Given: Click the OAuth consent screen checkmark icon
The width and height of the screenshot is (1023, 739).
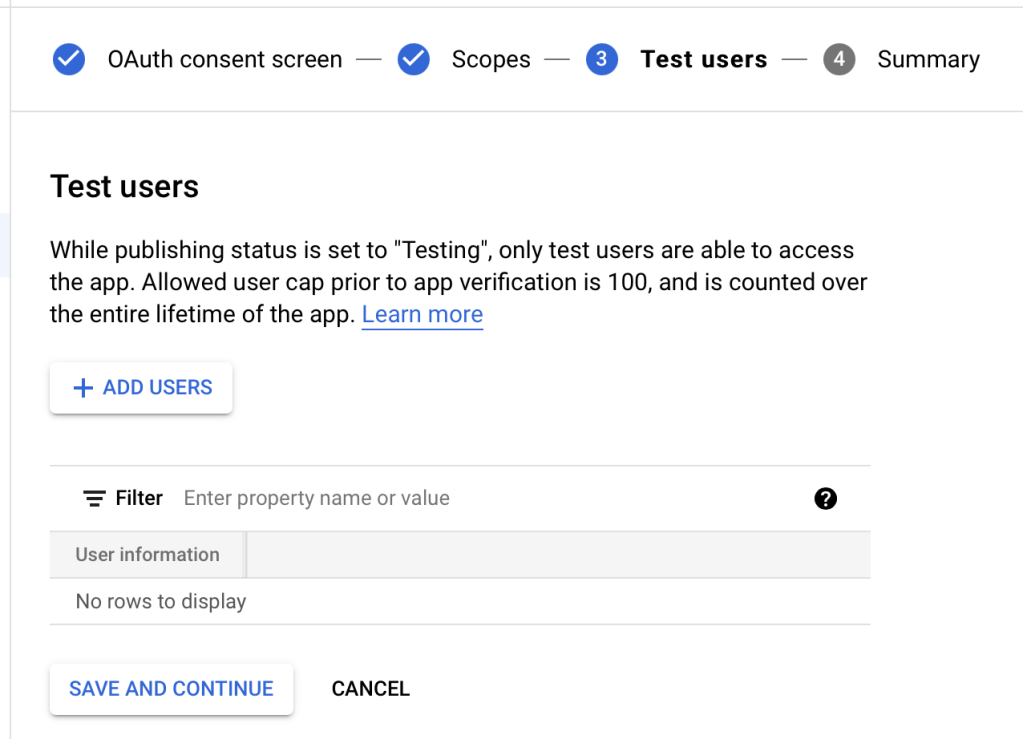Looking at the screenshot, I should (x=69, y=60).
